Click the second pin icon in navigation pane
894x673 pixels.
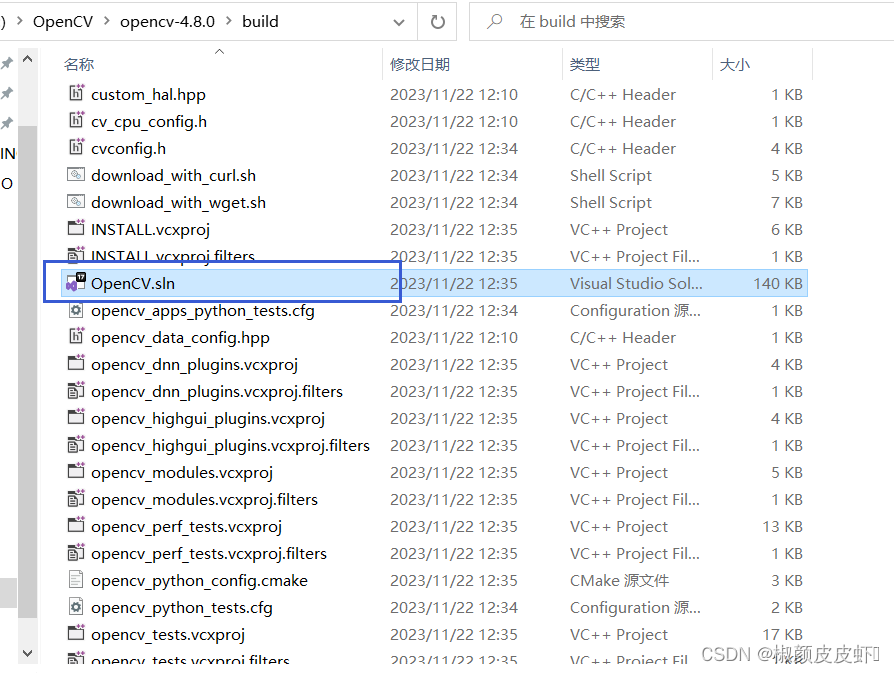pos(7,92)
